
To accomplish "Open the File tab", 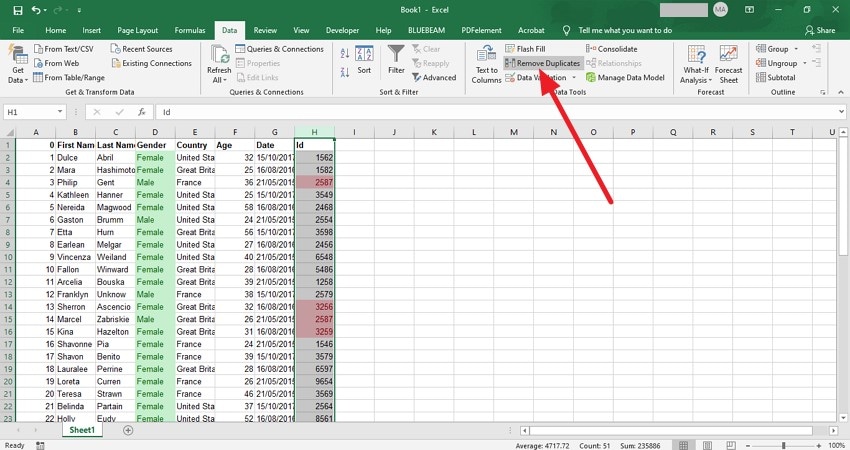I will tap(18, 30).
